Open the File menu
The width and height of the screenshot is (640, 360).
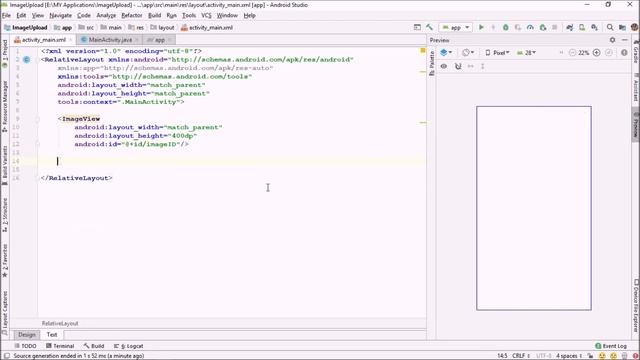pyautogui.click(x=6, y=16)
